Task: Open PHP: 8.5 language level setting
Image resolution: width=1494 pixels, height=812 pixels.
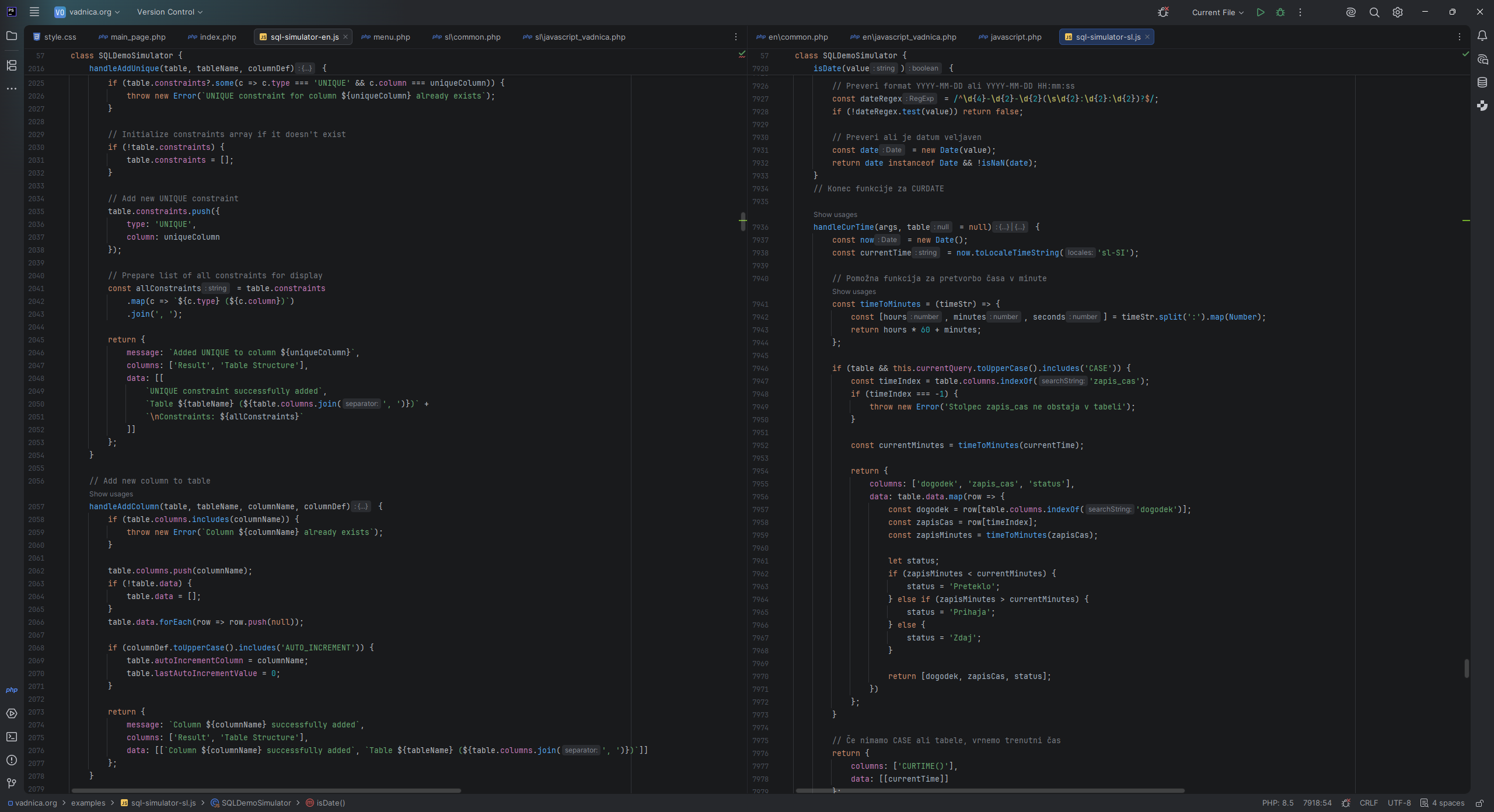Action: [x=1277, y=803]
